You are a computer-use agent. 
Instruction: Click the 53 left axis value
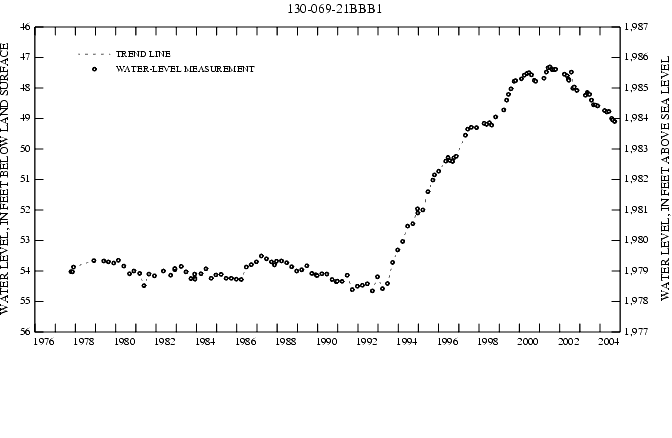tap(25, 240)
